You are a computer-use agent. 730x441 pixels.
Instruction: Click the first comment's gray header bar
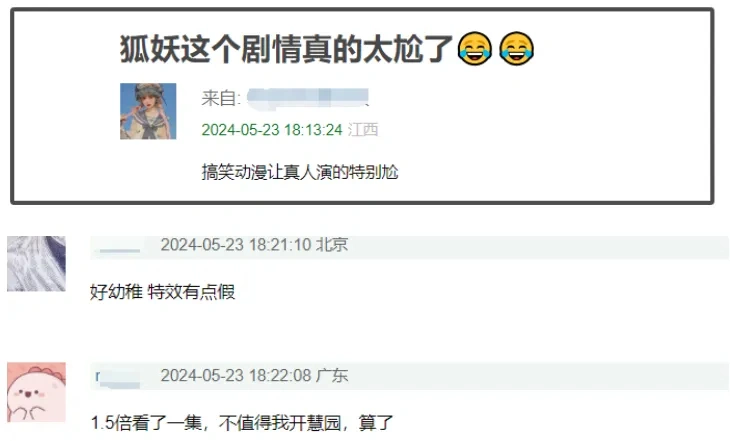tap(410, 247)
